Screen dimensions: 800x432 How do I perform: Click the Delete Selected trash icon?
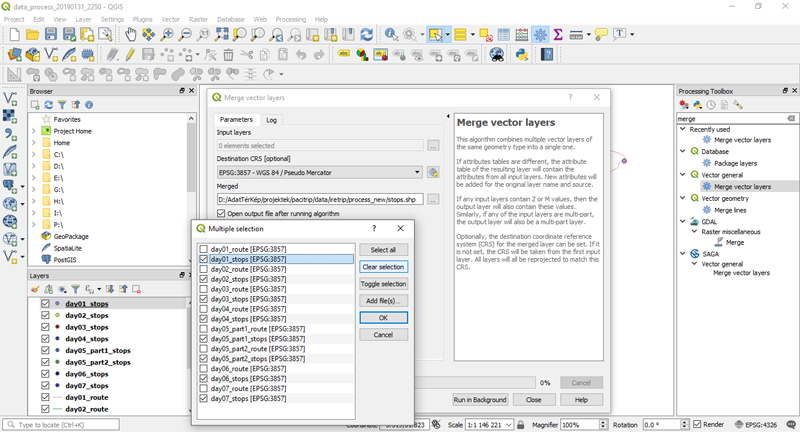coord(228,54)
